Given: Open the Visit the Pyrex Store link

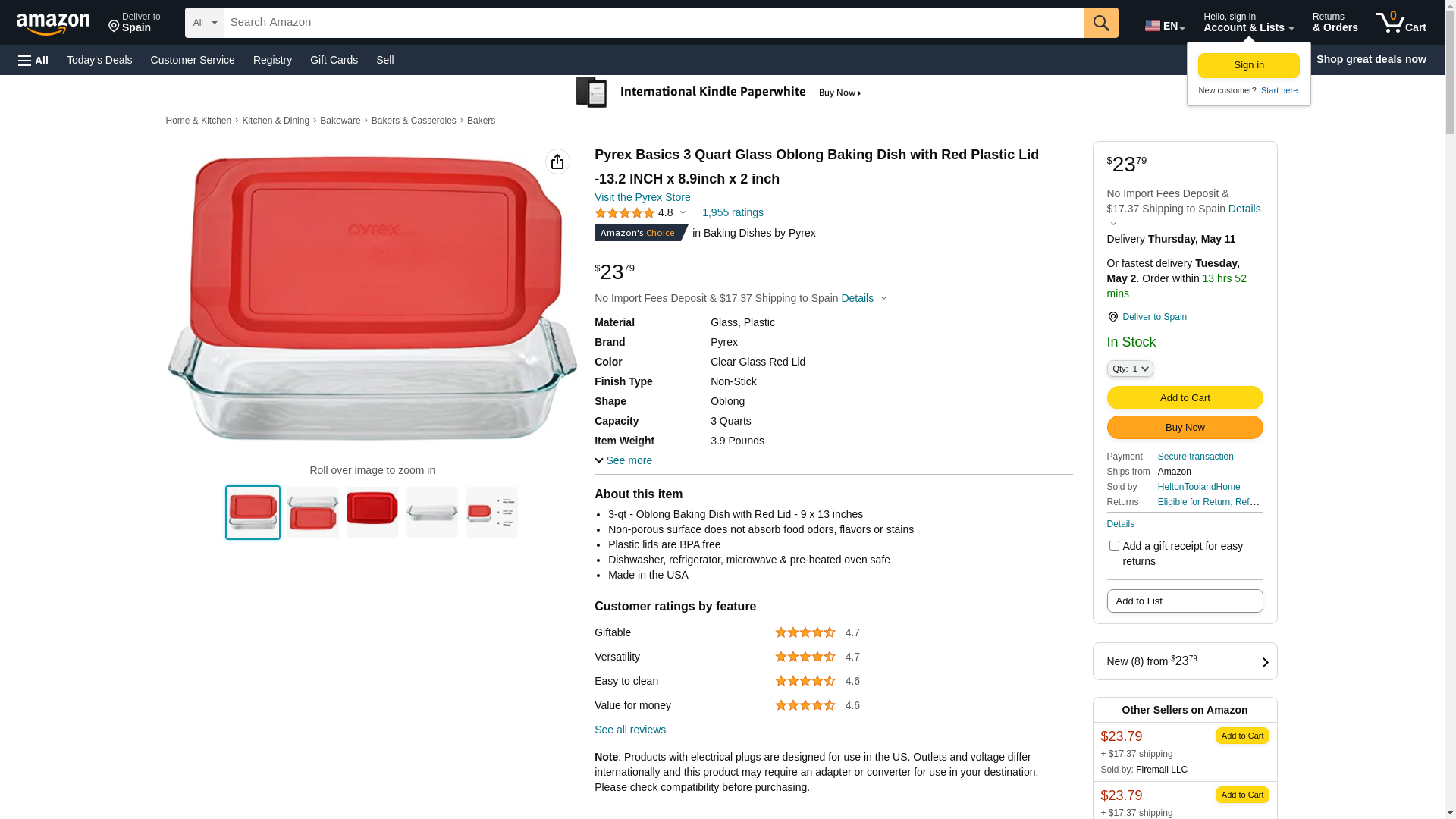Looking at the screenshot, I should coord(642,197).
